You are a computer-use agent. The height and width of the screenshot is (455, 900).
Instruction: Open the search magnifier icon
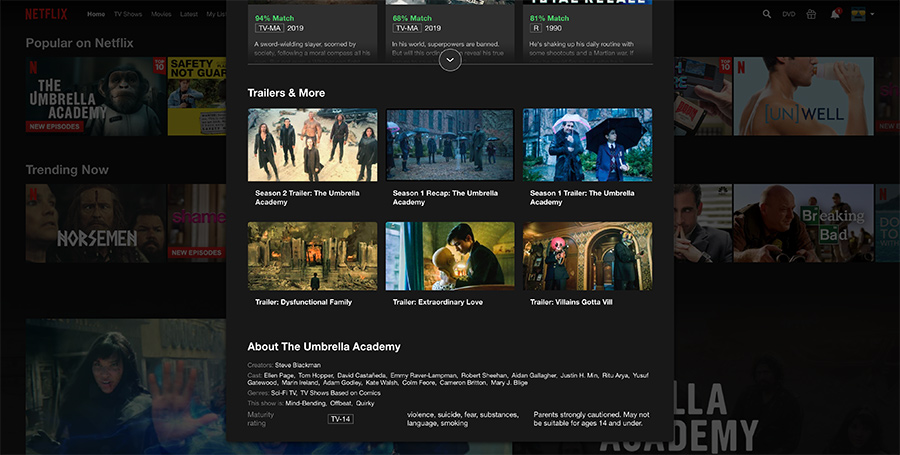[767, 14]
